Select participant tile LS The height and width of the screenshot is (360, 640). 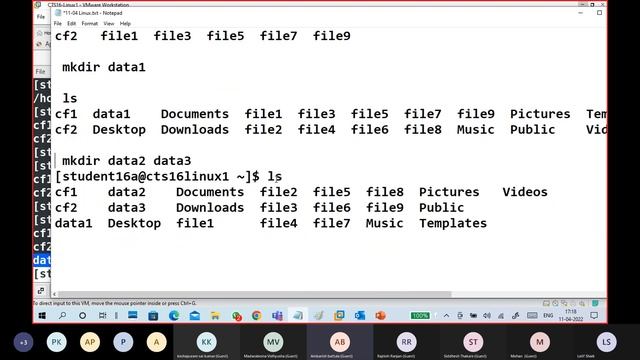pos(606,342)
